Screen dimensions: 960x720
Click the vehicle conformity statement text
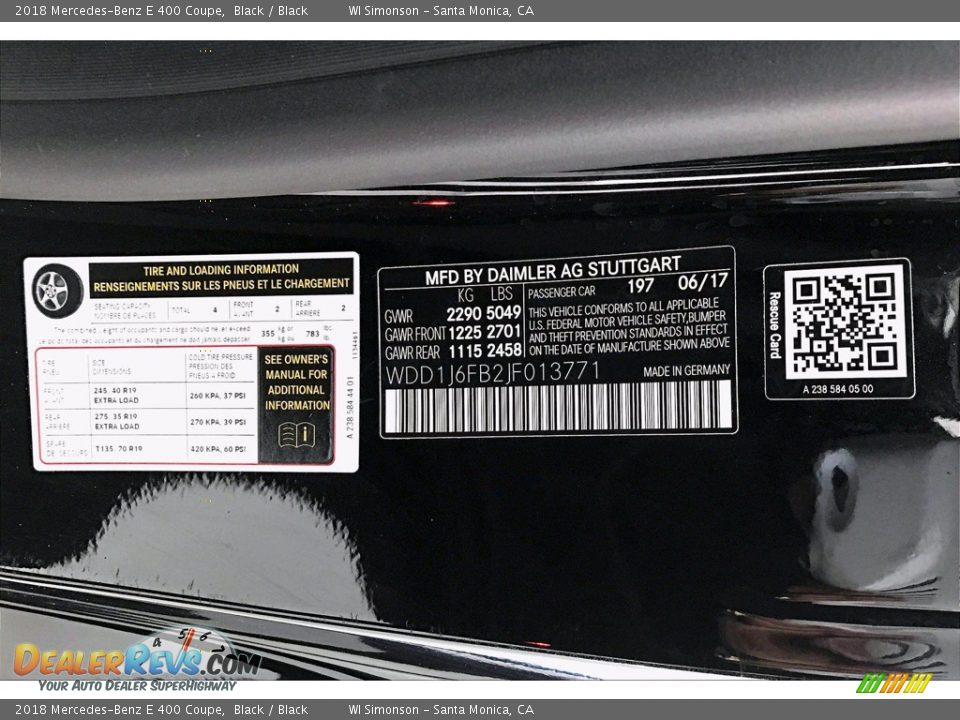pos(628,326)
